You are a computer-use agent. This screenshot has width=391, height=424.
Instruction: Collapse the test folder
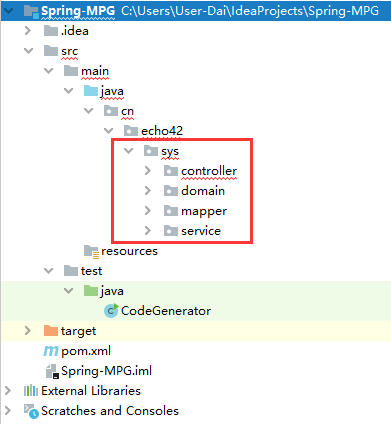point(49,271)
